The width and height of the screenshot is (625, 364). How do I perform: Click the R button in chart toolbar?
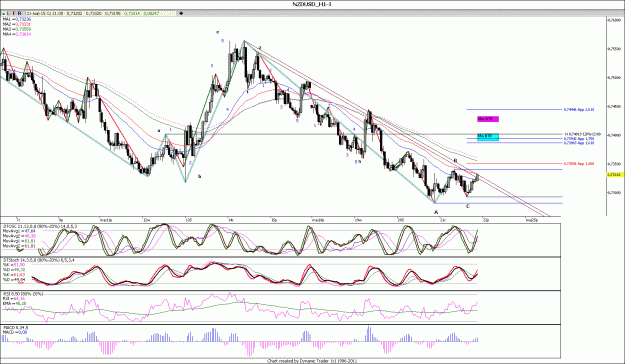[x=20, y=13]
